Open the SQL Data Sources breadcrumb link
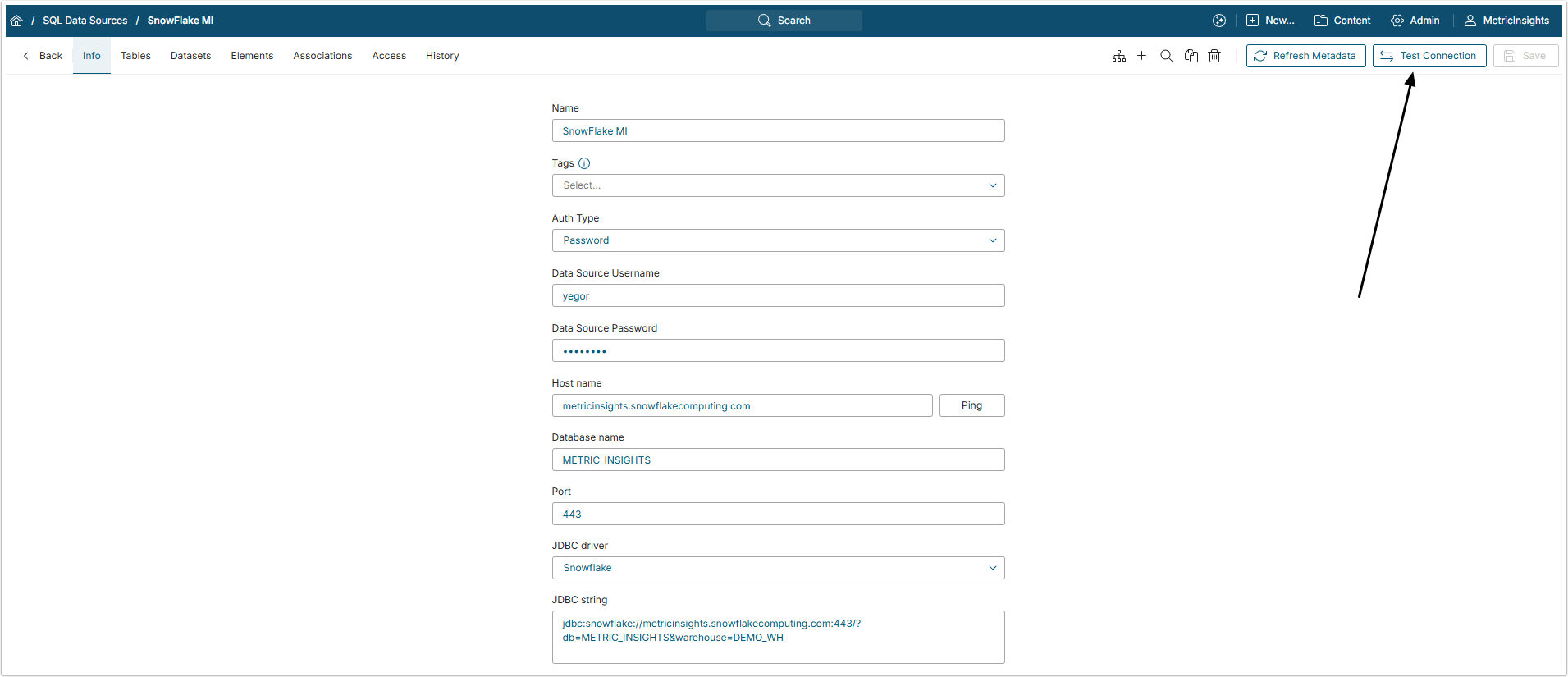 click(x=85, y=21)
